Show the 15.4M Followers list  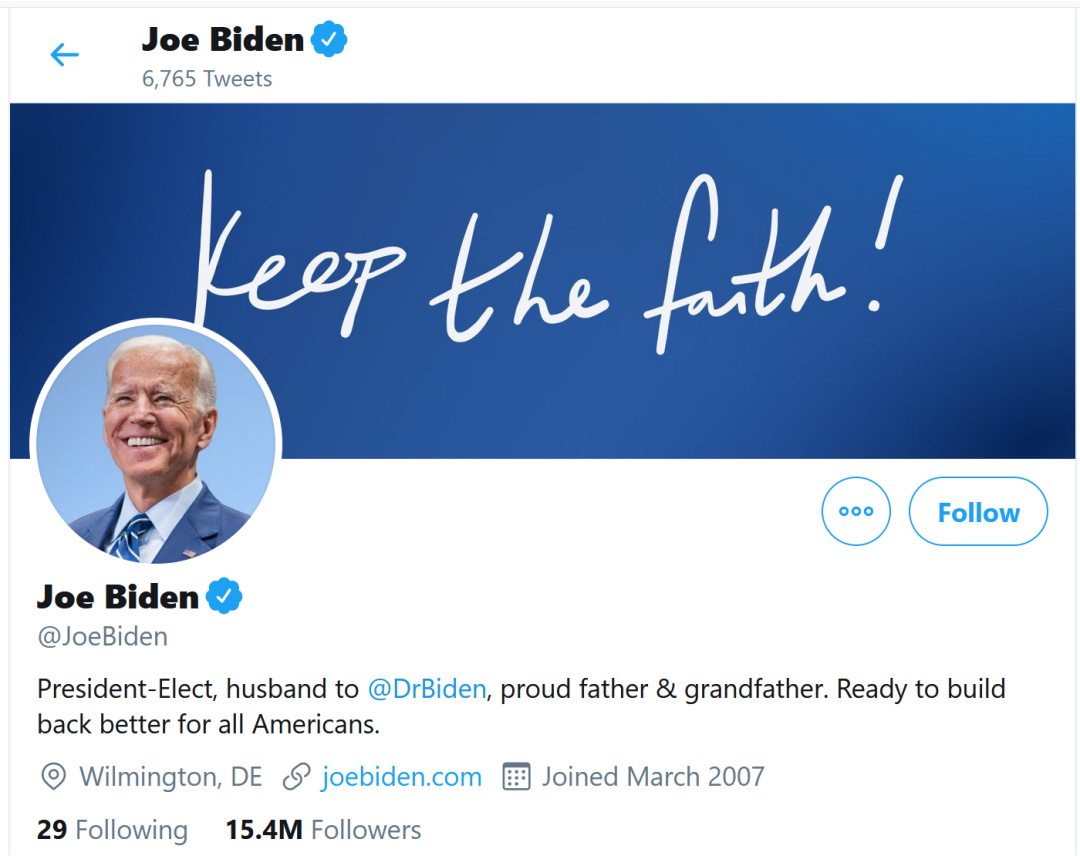323,830
